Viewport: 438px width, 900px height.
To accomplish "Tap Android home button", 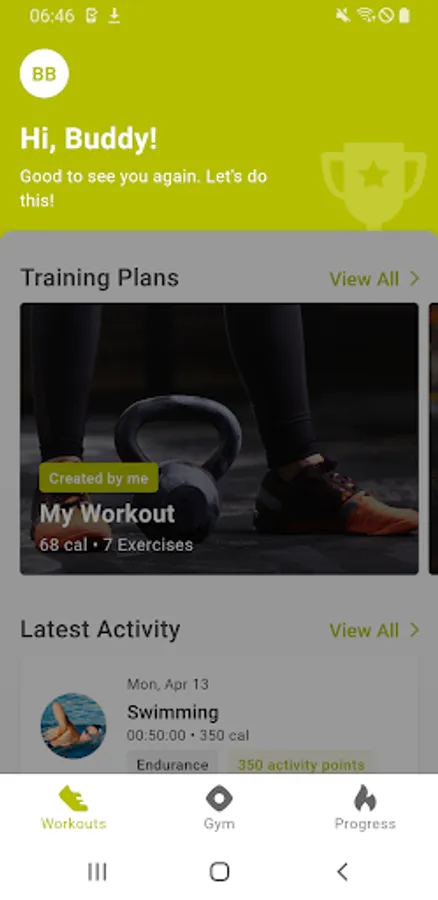I will tap(219, 872).
